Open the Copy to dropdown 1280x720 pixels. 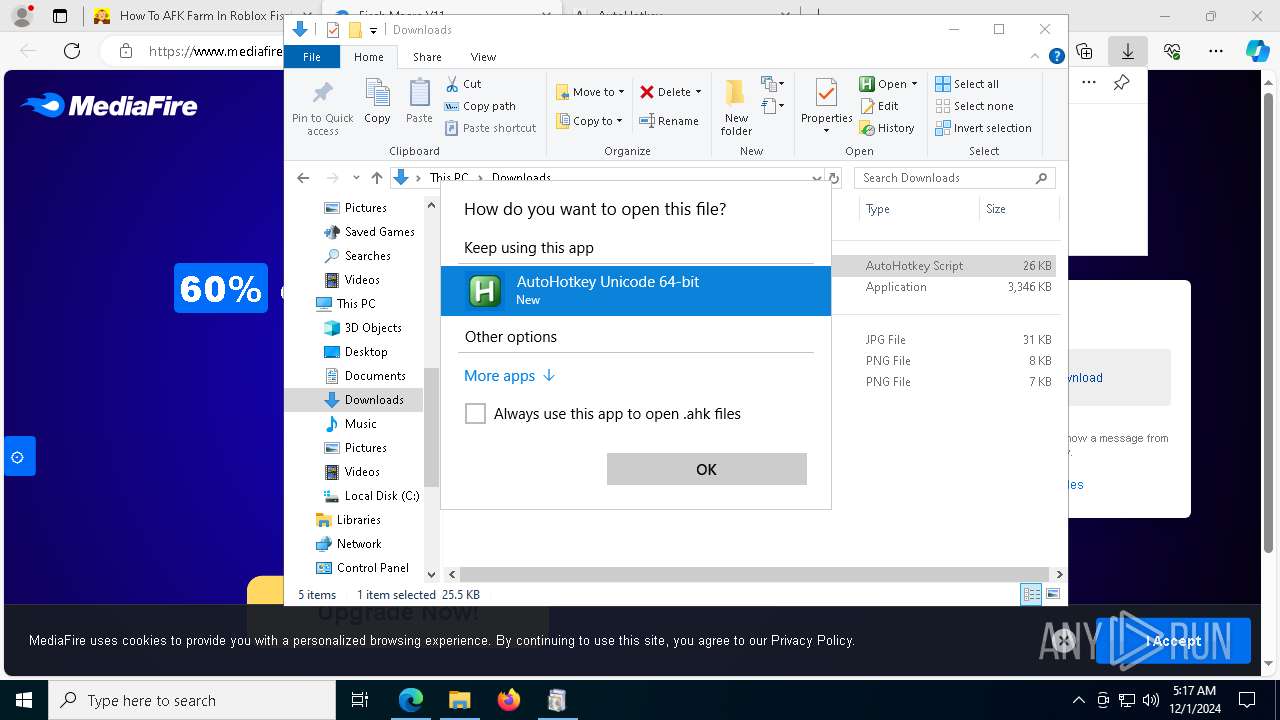pyautogui.click(x=589, y=121)
